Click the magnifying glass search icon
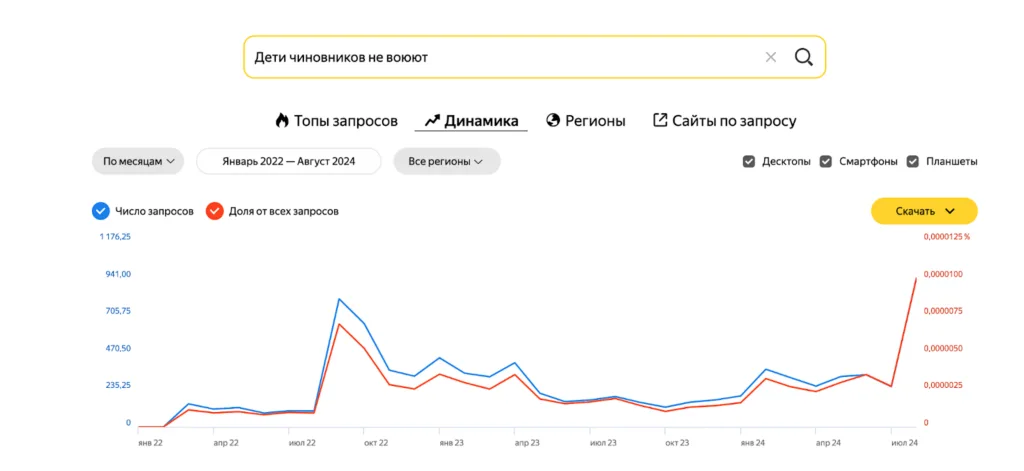The image size is (1024, 471). coord(803,57)
